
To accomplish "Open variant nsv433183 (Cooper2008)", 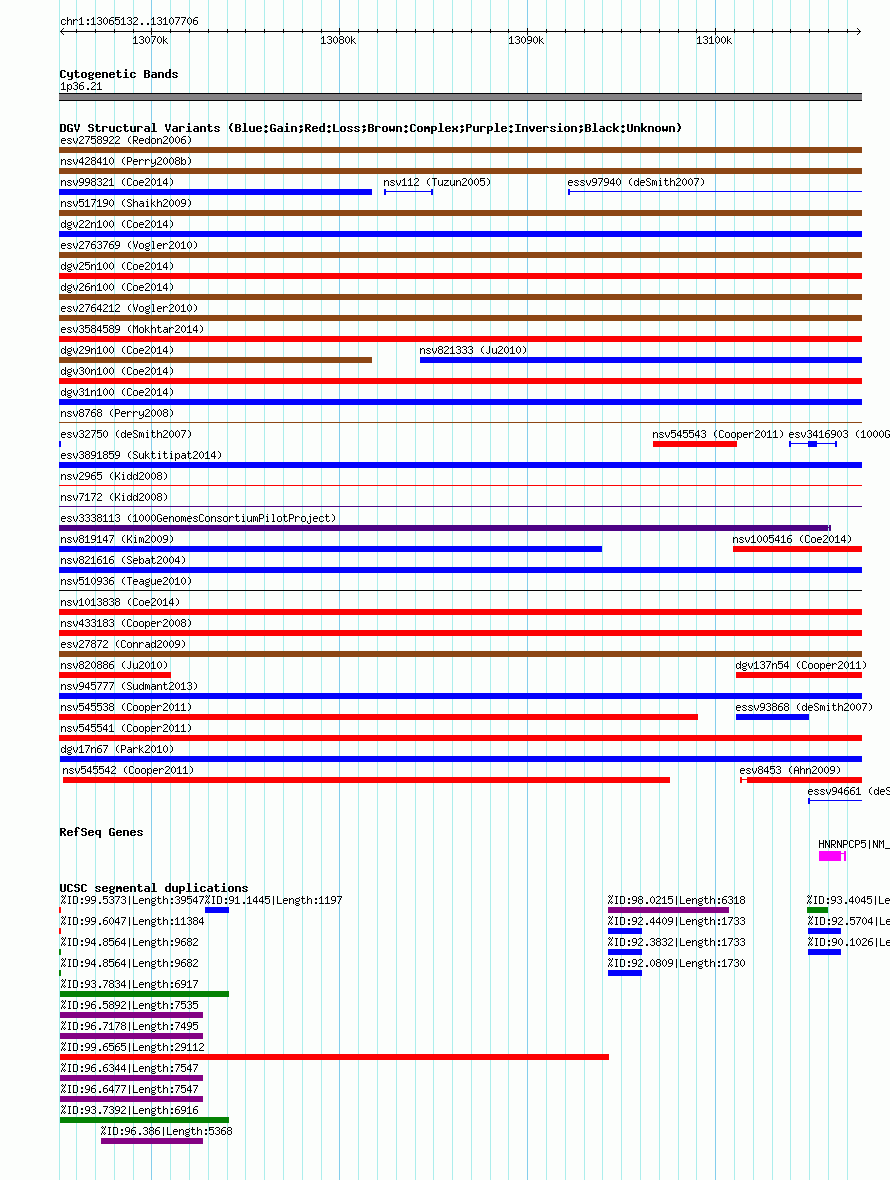I will tap(126, 625).
